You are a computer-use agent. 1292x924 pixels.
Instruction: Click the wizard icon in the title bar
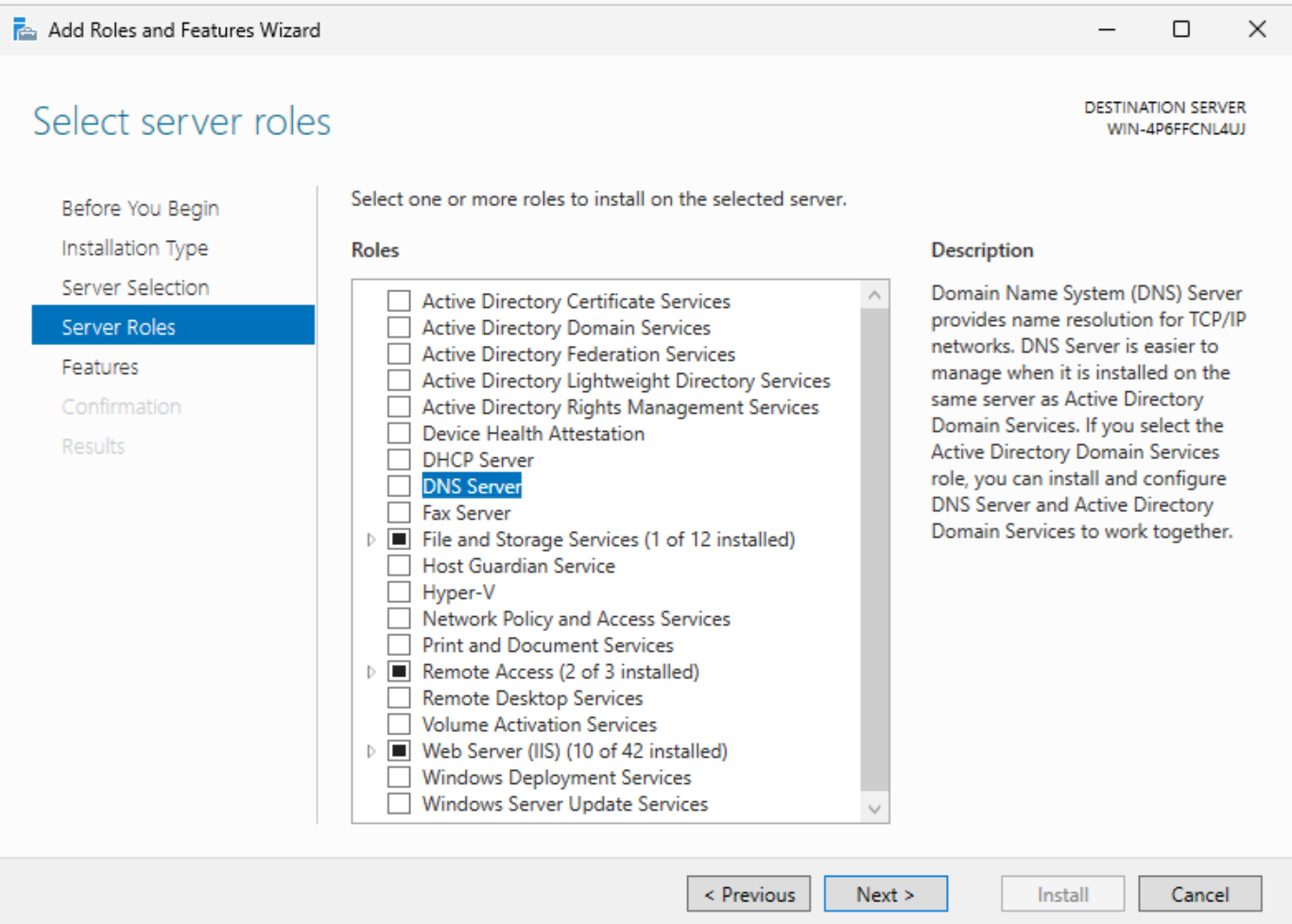(25, 29)
